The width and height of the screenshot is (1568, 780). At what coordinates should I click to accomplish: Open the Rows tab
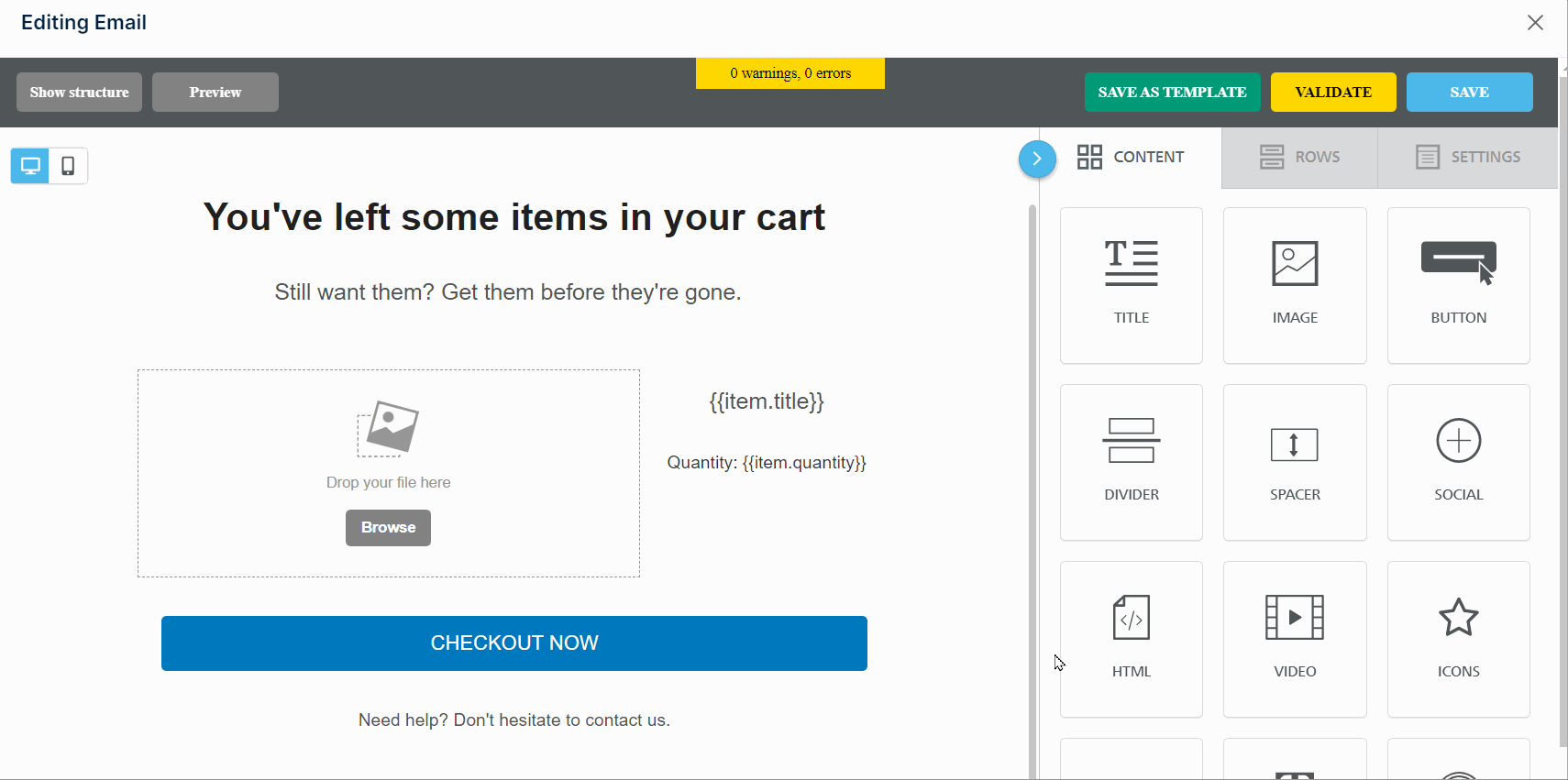[x=1299, y=158]
